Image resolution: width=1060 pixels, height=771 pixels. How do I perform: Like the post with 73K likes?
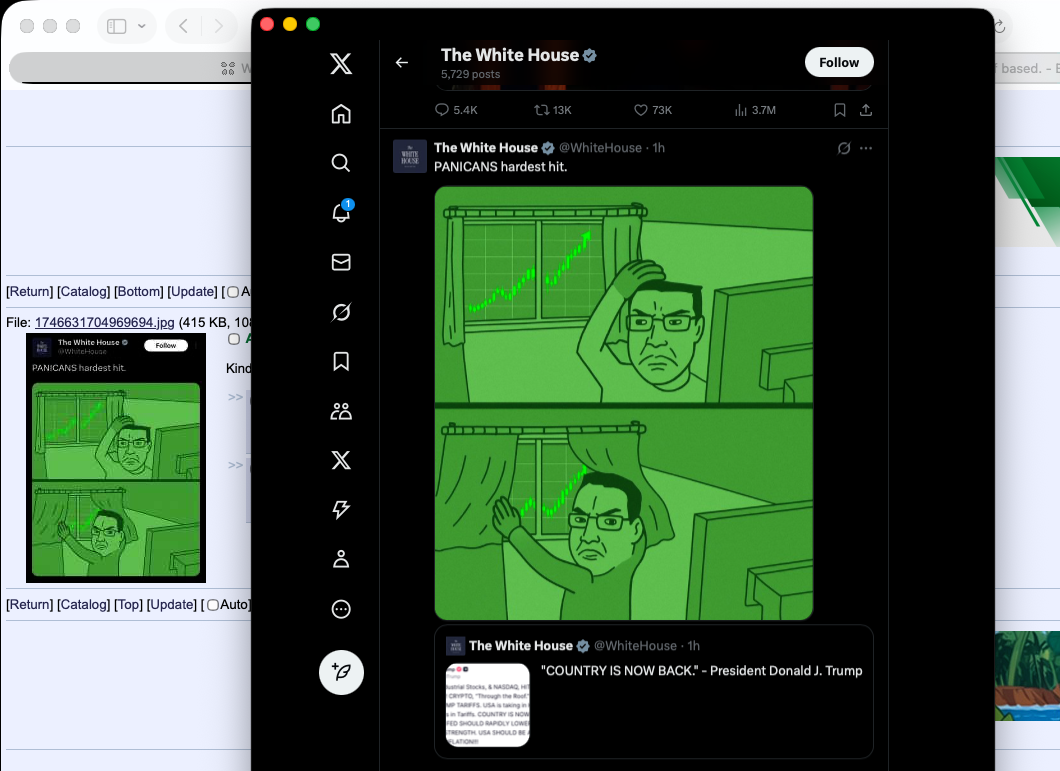(x=652, y=110)
